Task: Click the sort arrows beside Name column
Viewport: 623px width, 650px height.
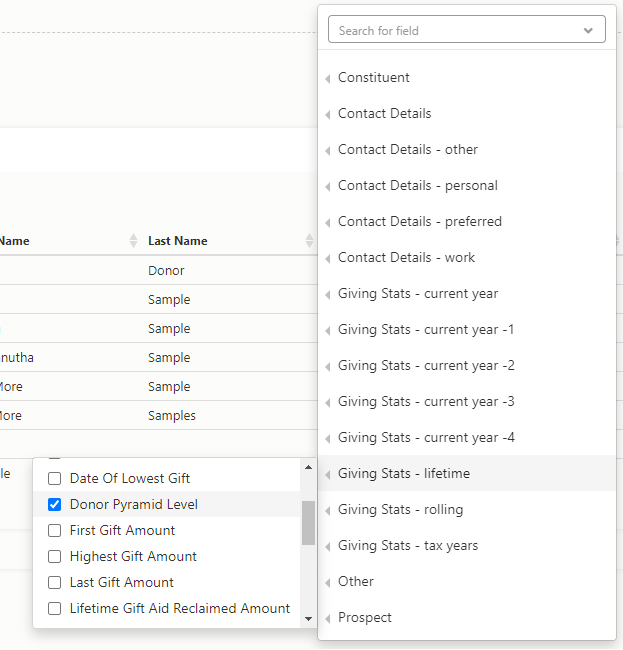Action: (x=133, y=241)
